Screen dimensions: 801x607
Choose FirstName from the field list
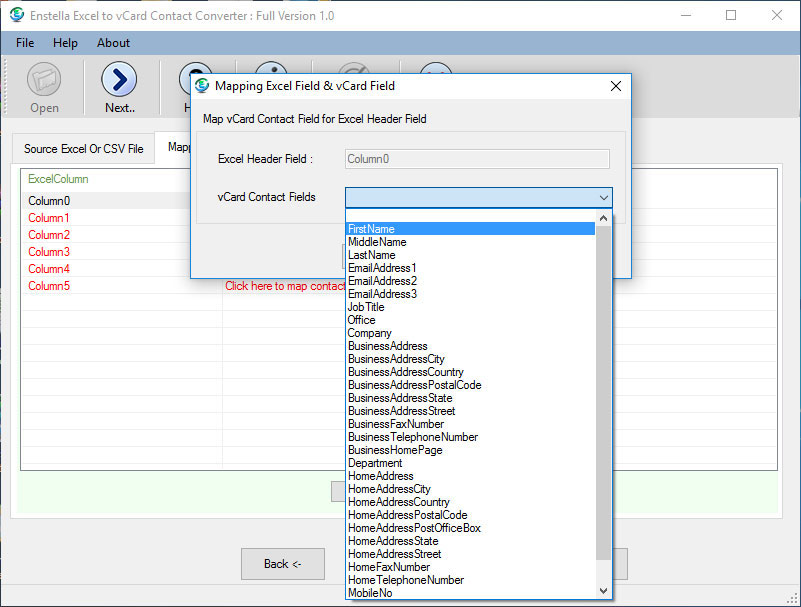point(371,229)
